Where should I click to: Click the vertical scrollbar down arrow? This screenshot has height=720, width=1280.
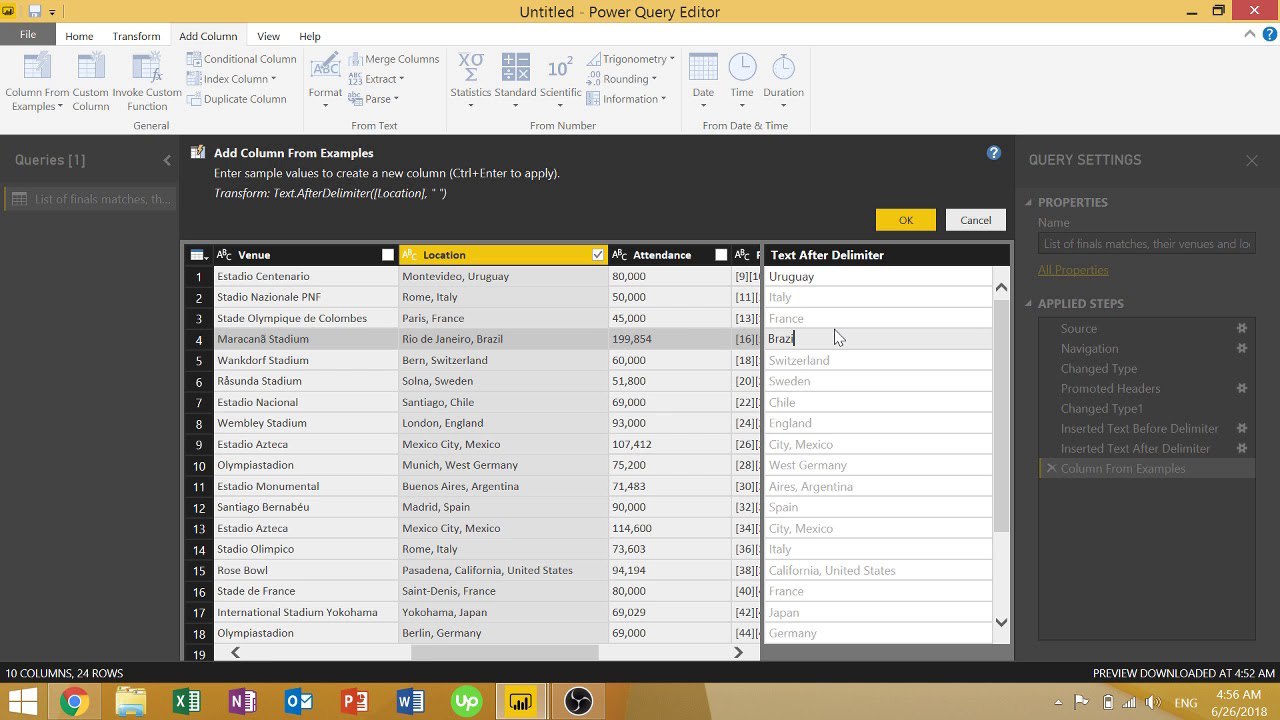click(1001, 623)
